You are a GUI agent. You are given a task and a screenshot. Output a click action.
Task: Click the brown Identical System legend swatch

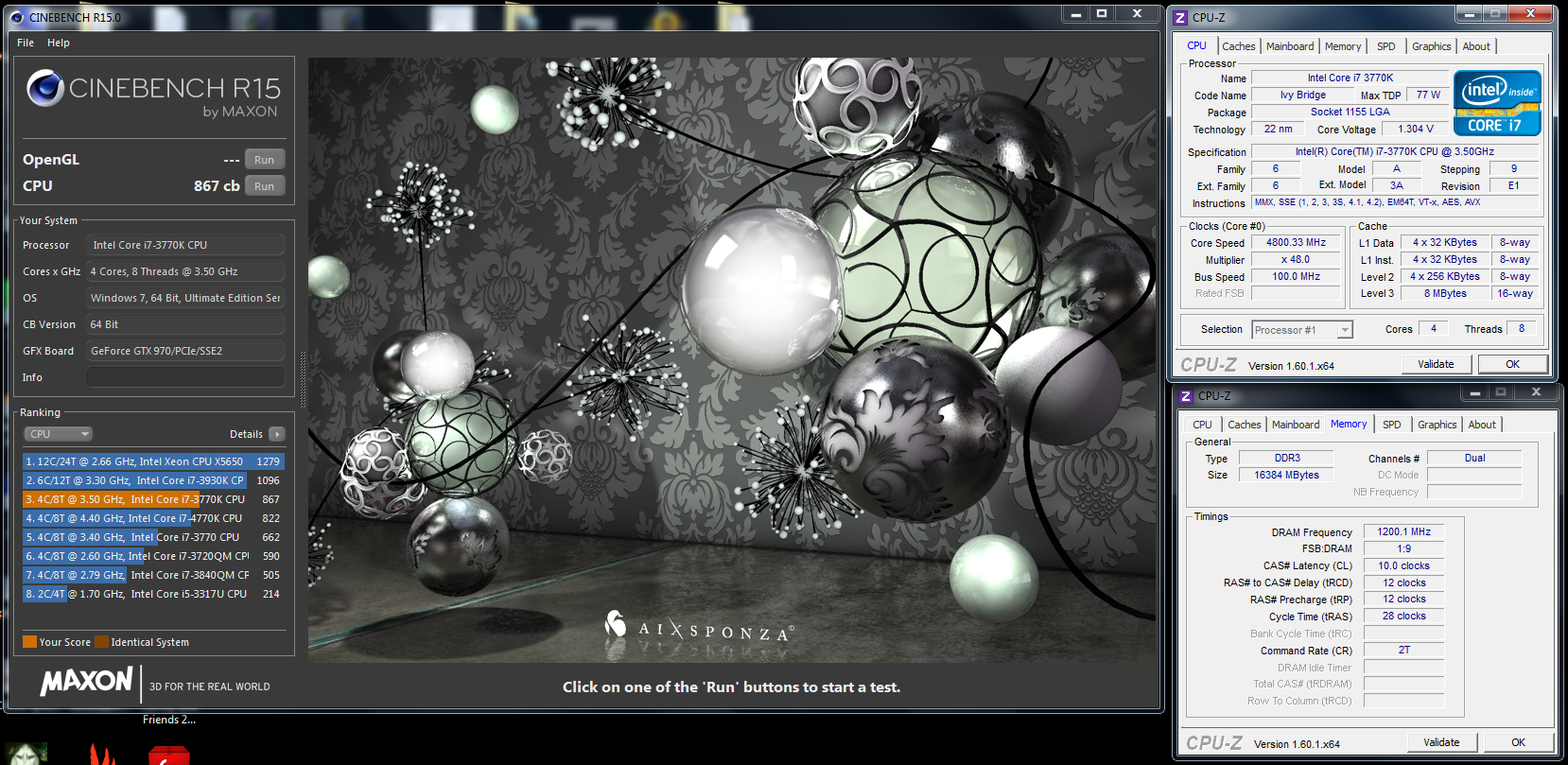101,642
